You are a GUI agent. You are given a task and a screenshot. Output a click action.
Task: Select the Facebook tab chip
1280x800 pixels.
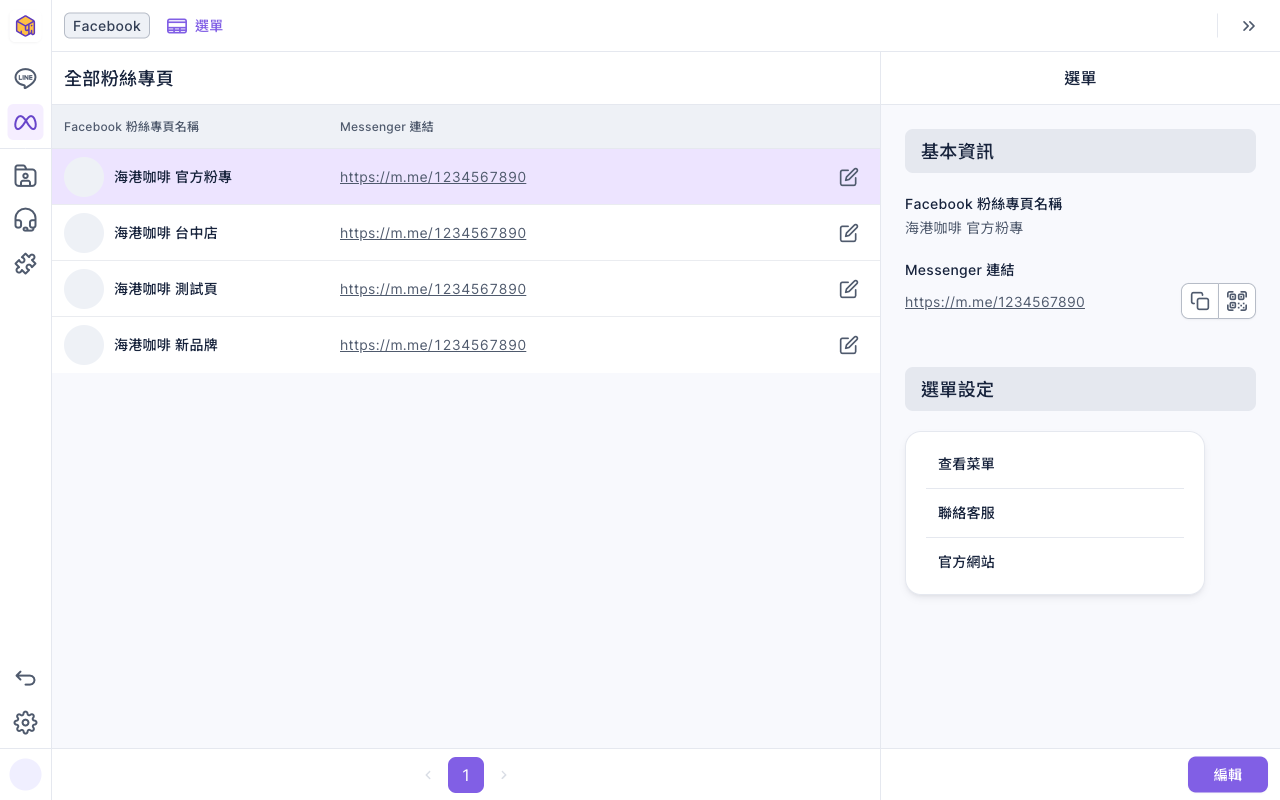(107, 26)
